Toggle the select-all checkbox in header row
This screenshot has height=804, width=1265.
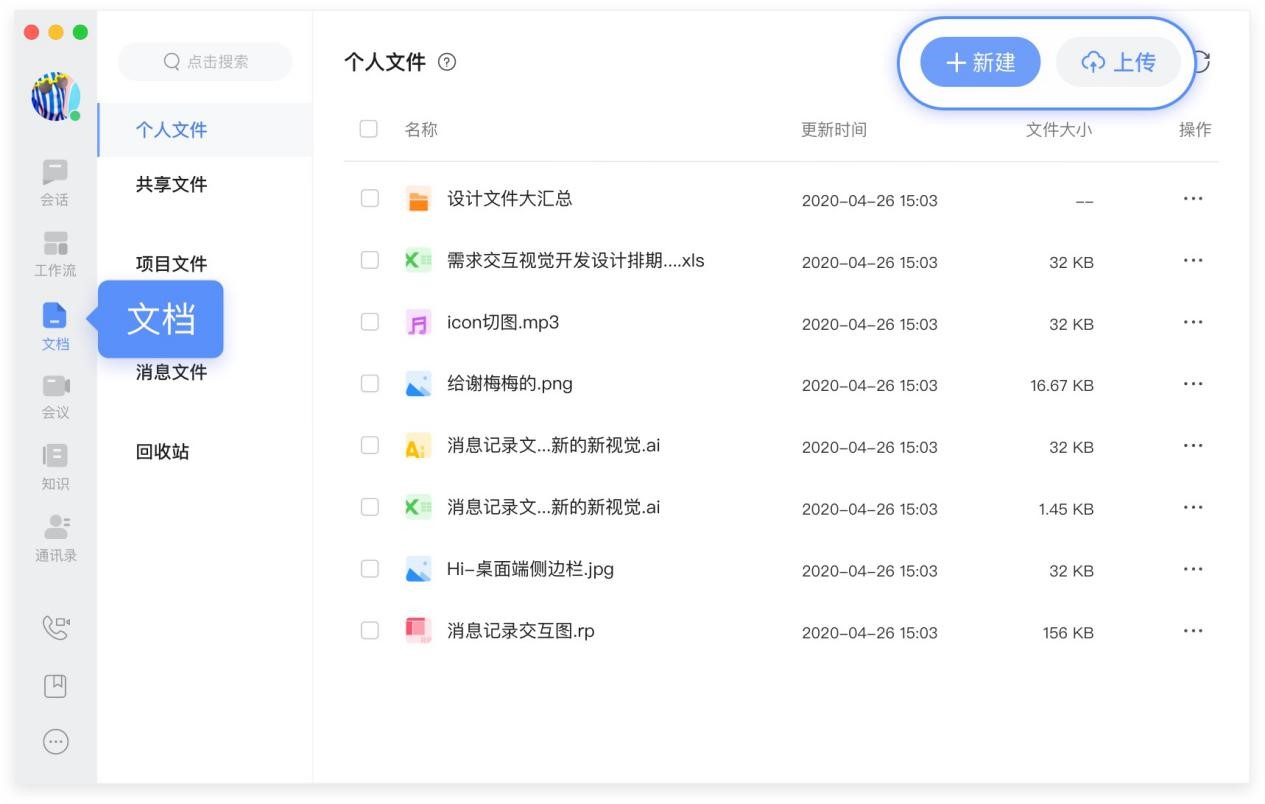(x=369, y=129)
